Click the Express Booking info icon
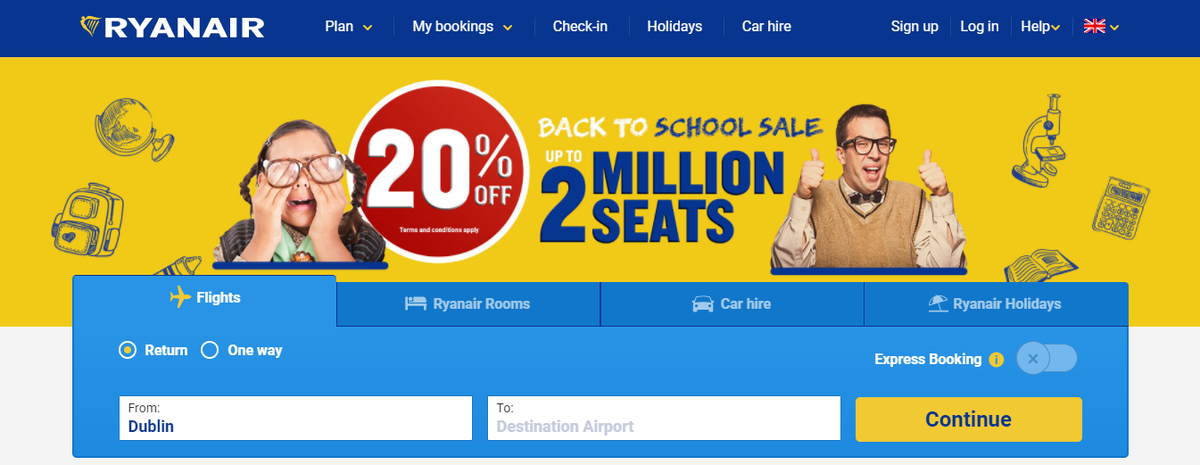The height and width of the screenshot is (465, 1200). click(x=996, y=359)
